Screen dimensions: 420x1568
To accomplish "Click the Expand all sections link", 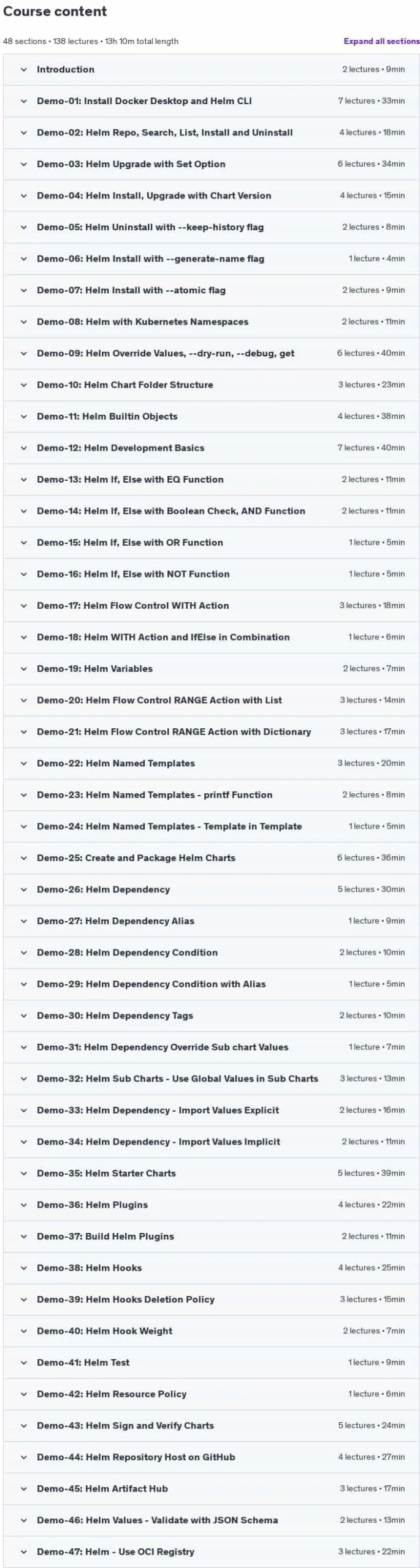I will pyautogui.click(x=381, y=41).
